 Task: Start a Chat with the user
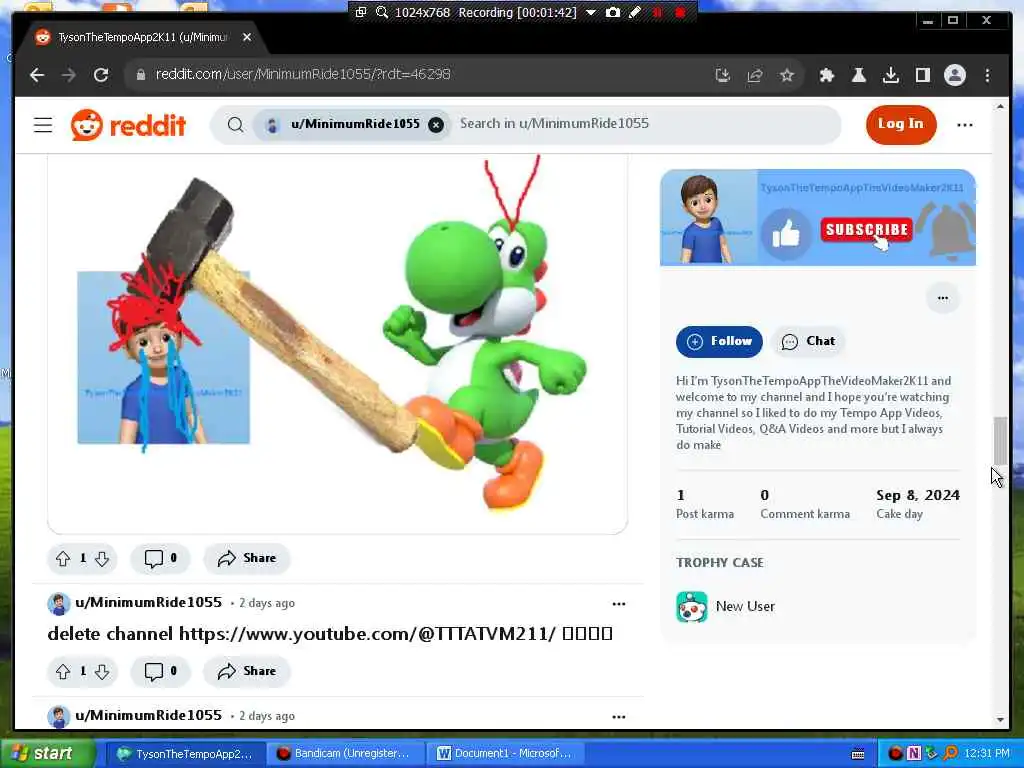tap(808, 342)
